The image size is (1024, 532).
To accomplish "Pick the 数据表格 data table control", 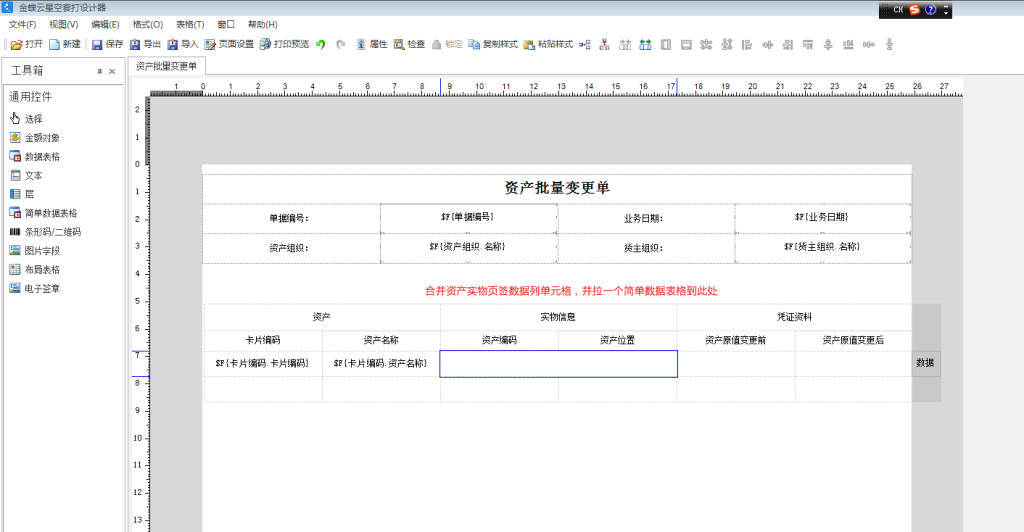I will 35,157.
